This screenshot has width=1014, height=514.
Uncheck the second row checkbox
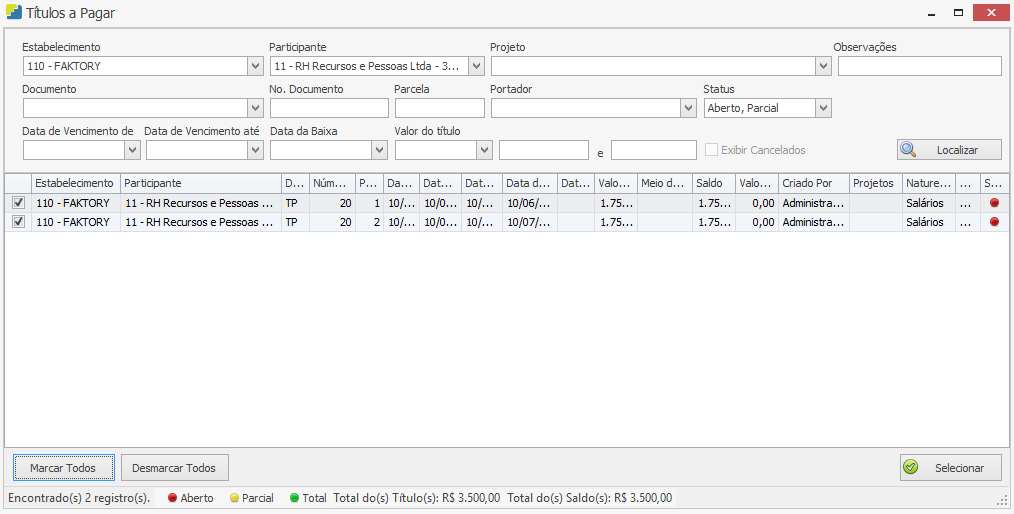[x=18, y=222]
